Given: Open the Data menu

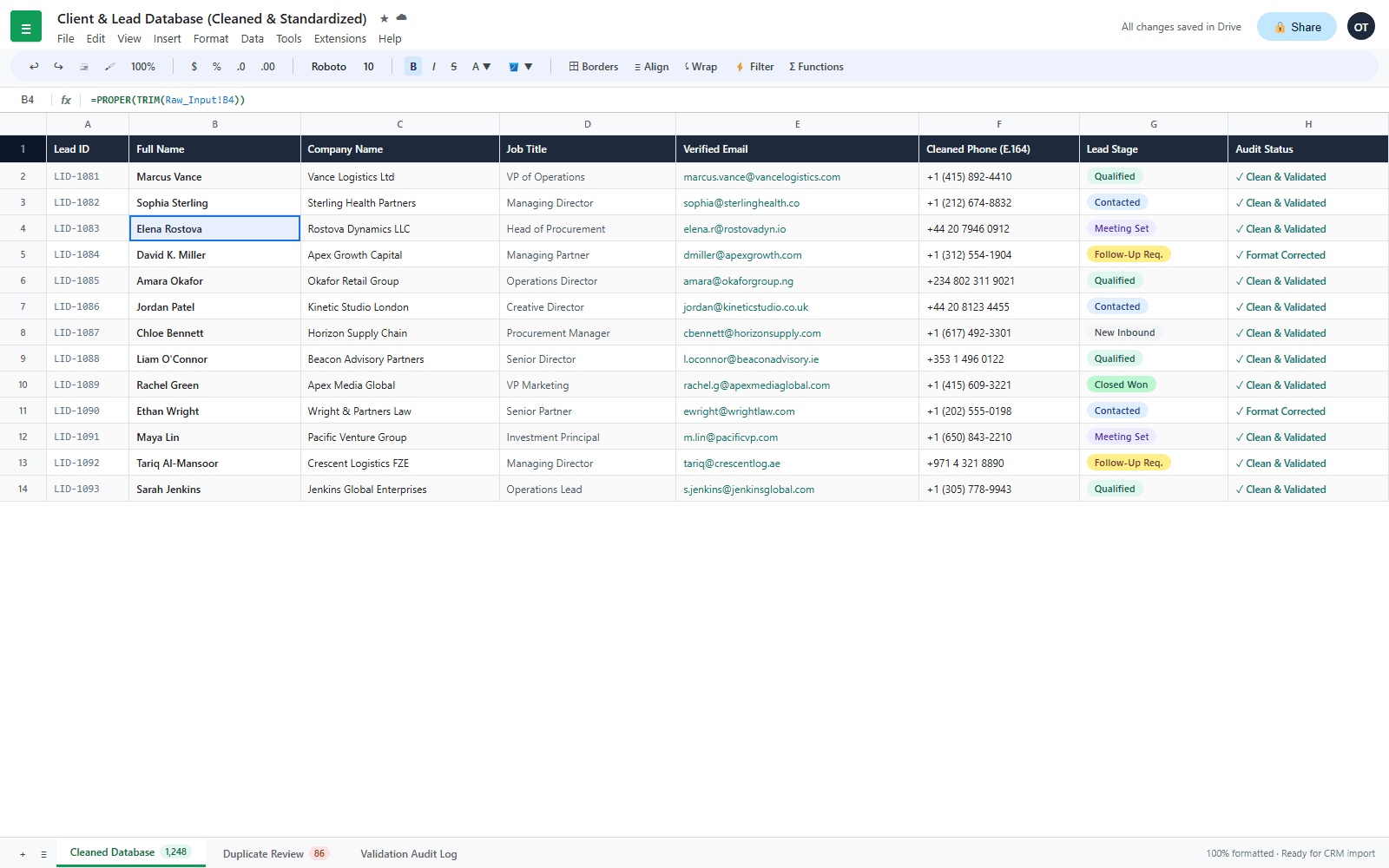Looking at the screenshot, I should click(x=253, y=39).
